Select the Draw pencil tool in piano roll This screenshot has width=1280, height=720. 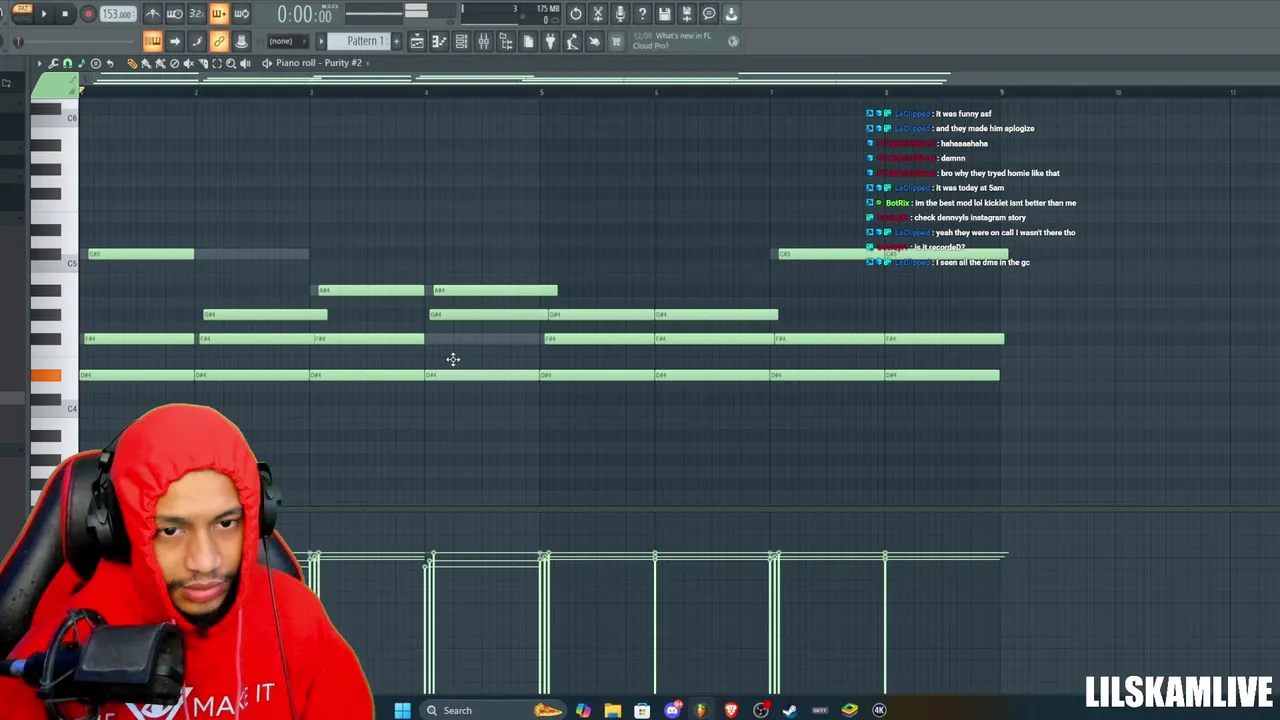pos(131,63)
